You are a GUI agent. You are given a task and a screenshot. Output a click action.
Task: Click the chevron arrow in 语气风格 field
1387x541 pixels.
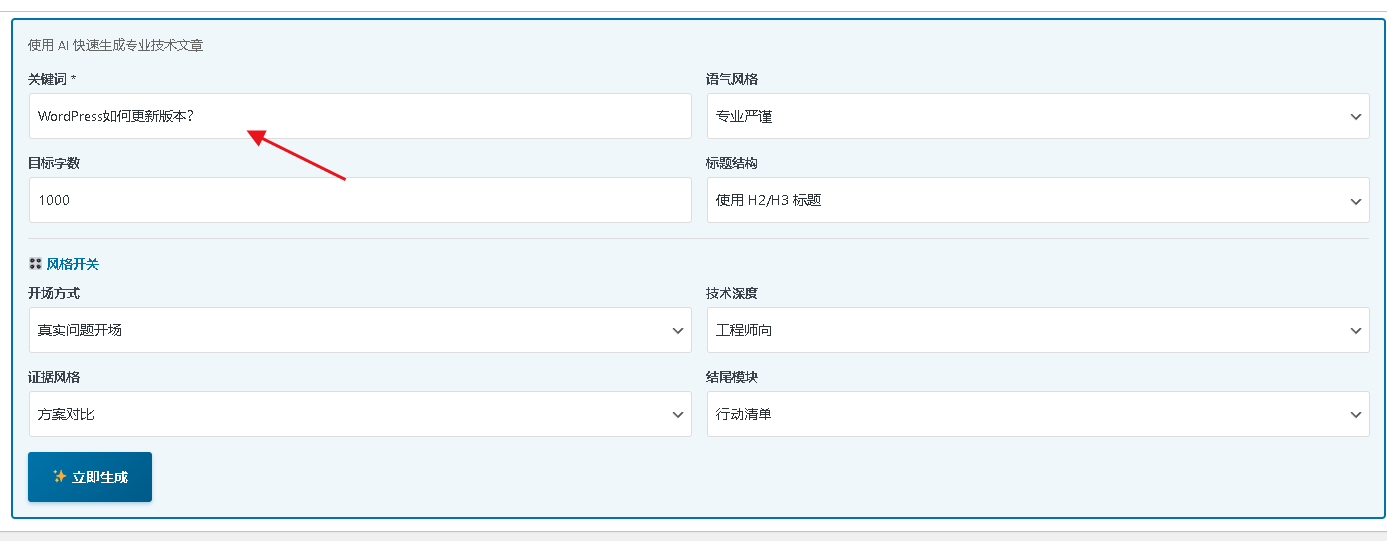[1355, 117]
